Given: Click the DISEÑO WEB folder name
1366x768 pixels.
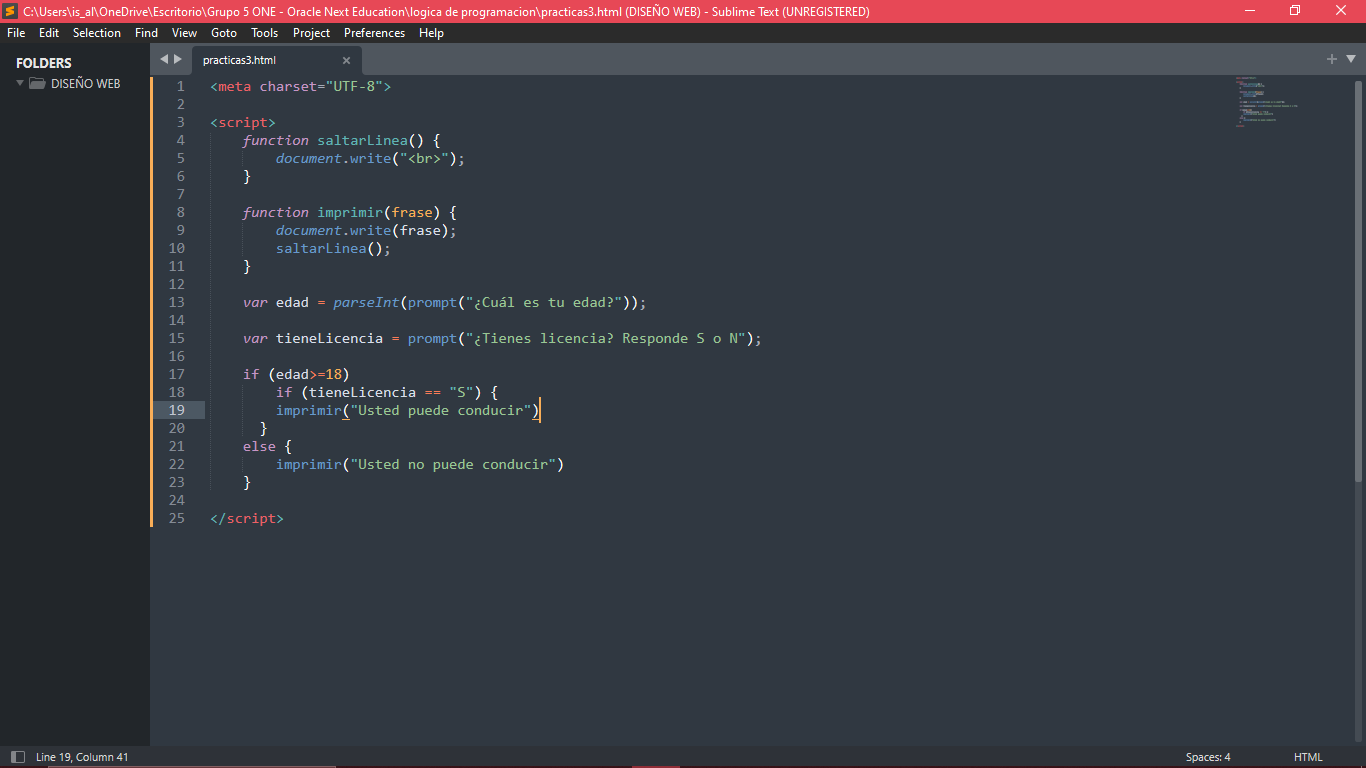Looking at the screenshot, I should (x=86, y=84).
